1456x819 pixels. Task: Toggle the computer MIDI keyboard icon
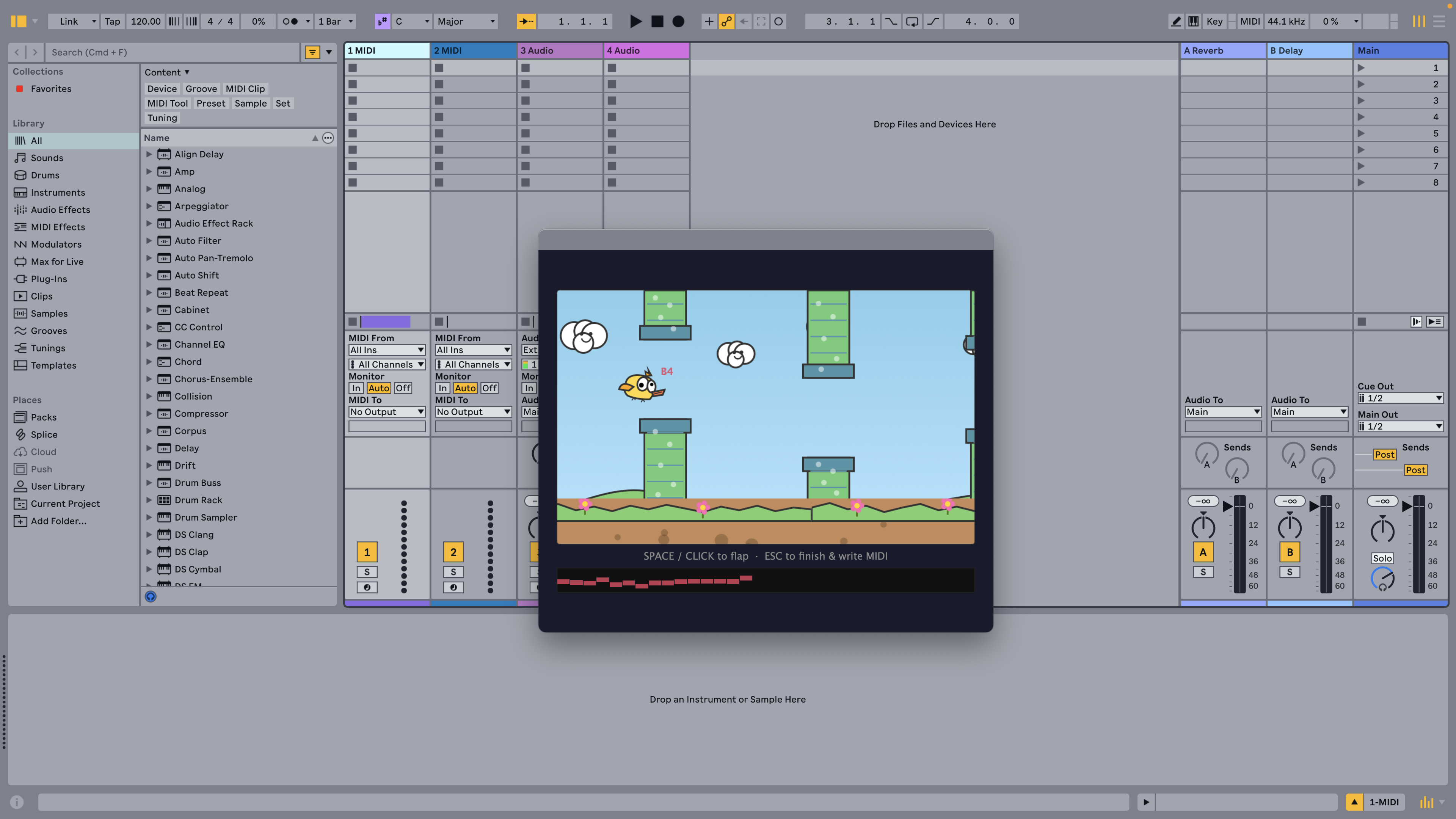click(x=1193, y=22)
